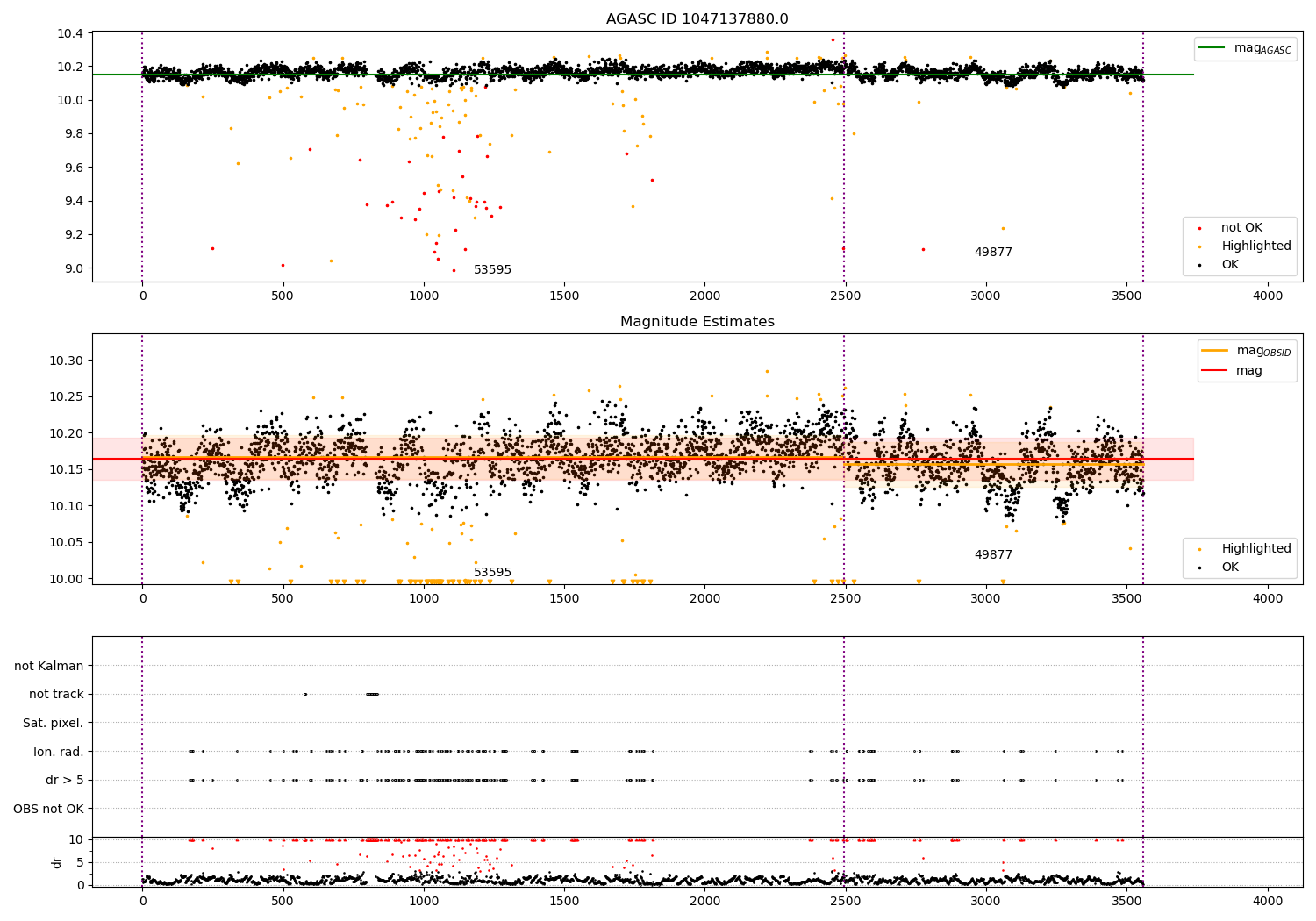
Task: Click the 'Ion. rad.' axis label
Action: [59, 752]
